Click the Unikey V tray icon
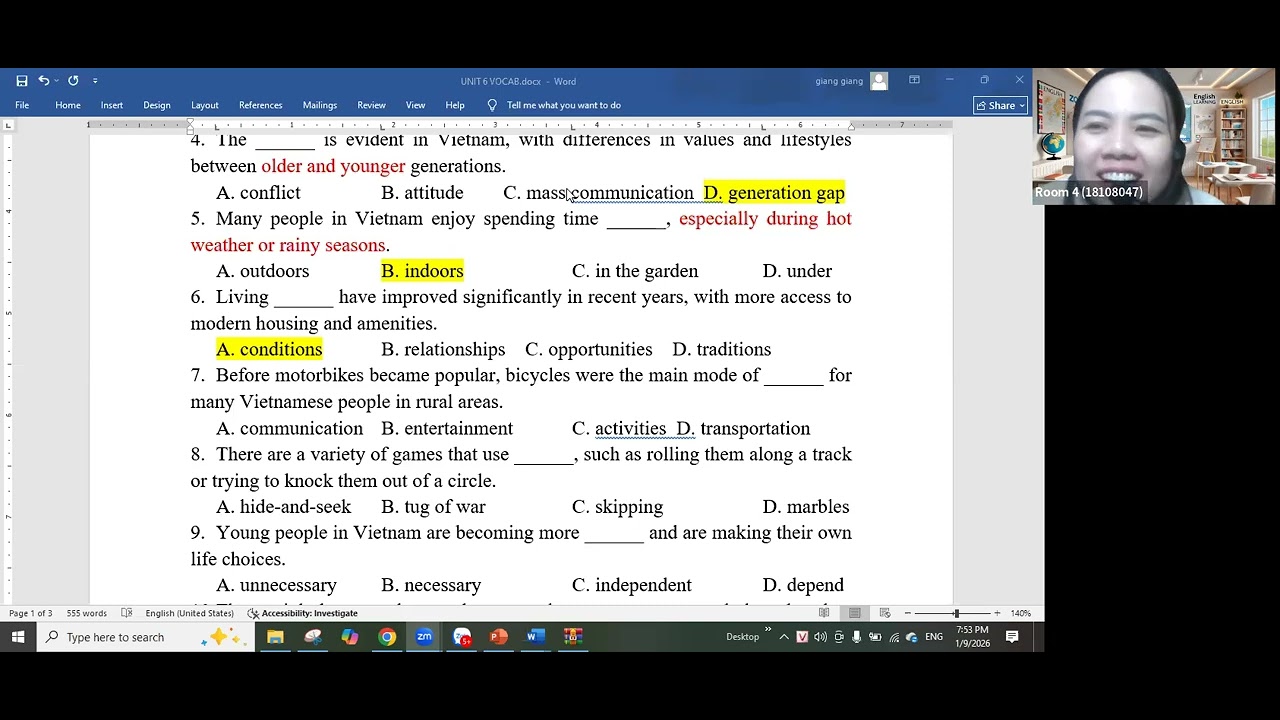This screenshot has height=720, width=1280. [802, 637]
